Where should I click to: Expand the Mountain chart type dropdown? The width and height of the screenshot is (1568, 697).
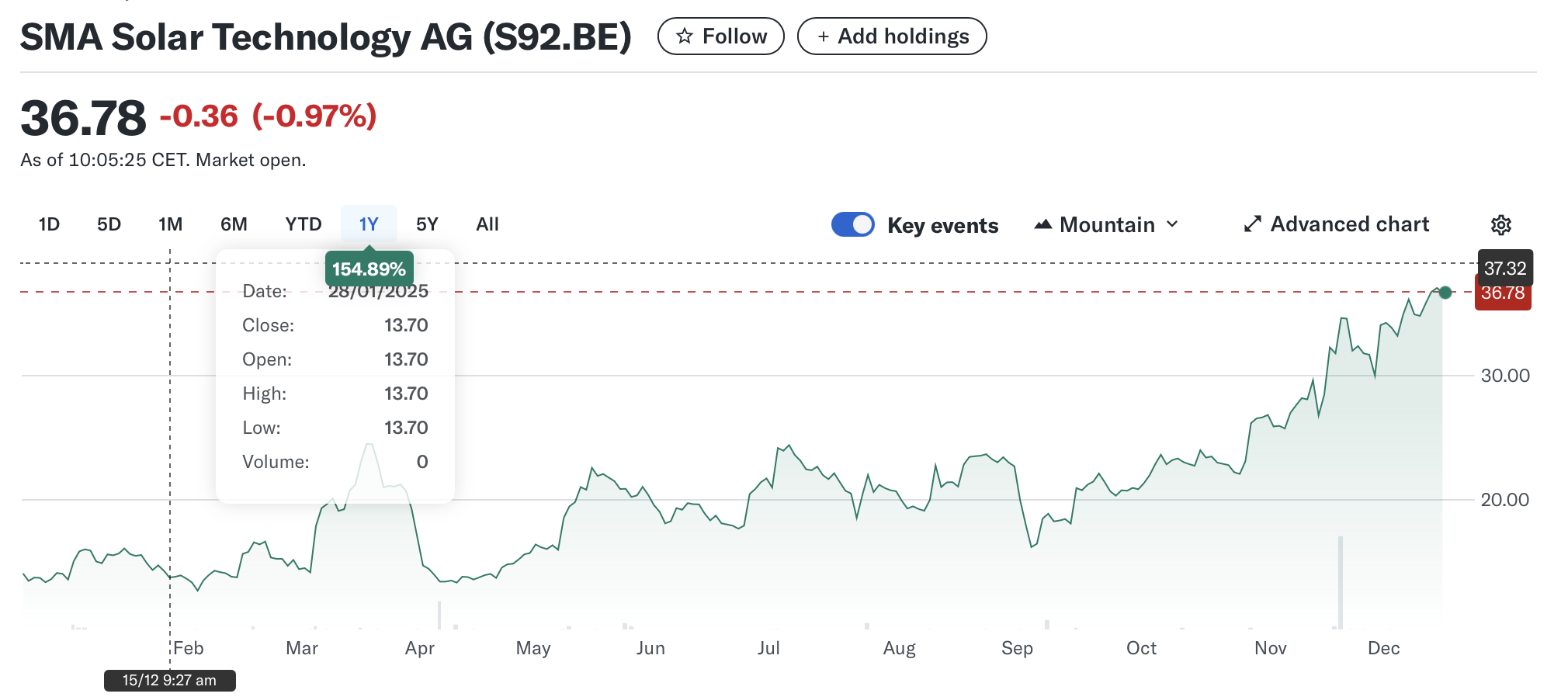click(x=1107, y=225)
